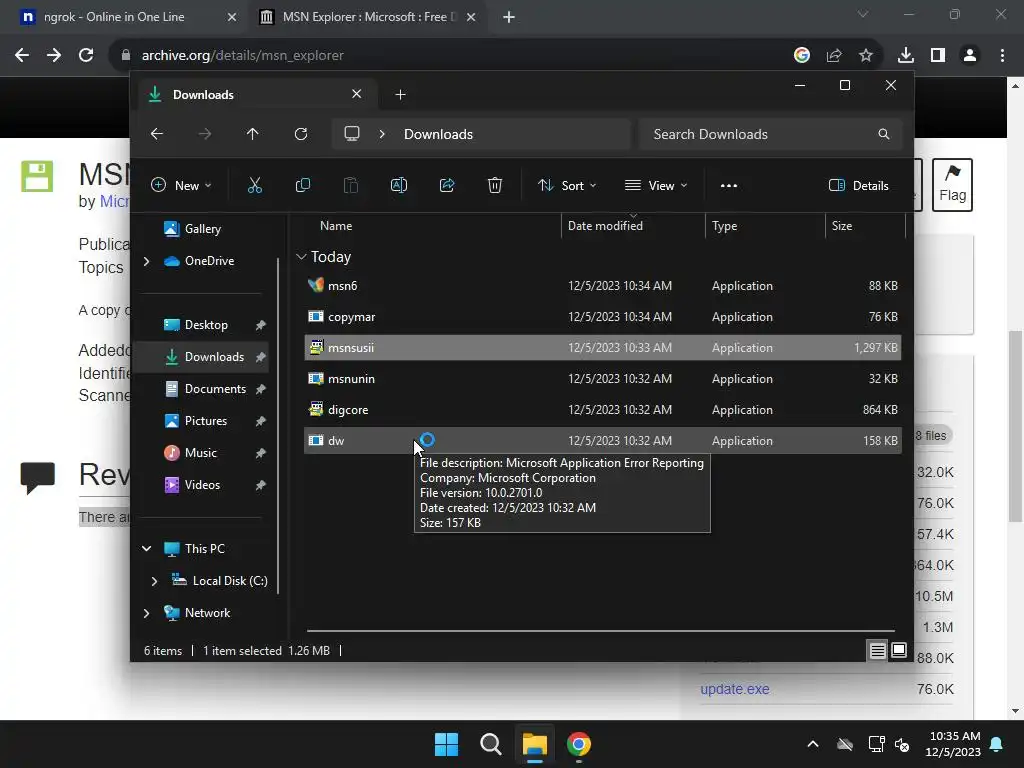Sort by Type column header
The height and width of the screenshot is (768, 1024).
pos(724,226)
